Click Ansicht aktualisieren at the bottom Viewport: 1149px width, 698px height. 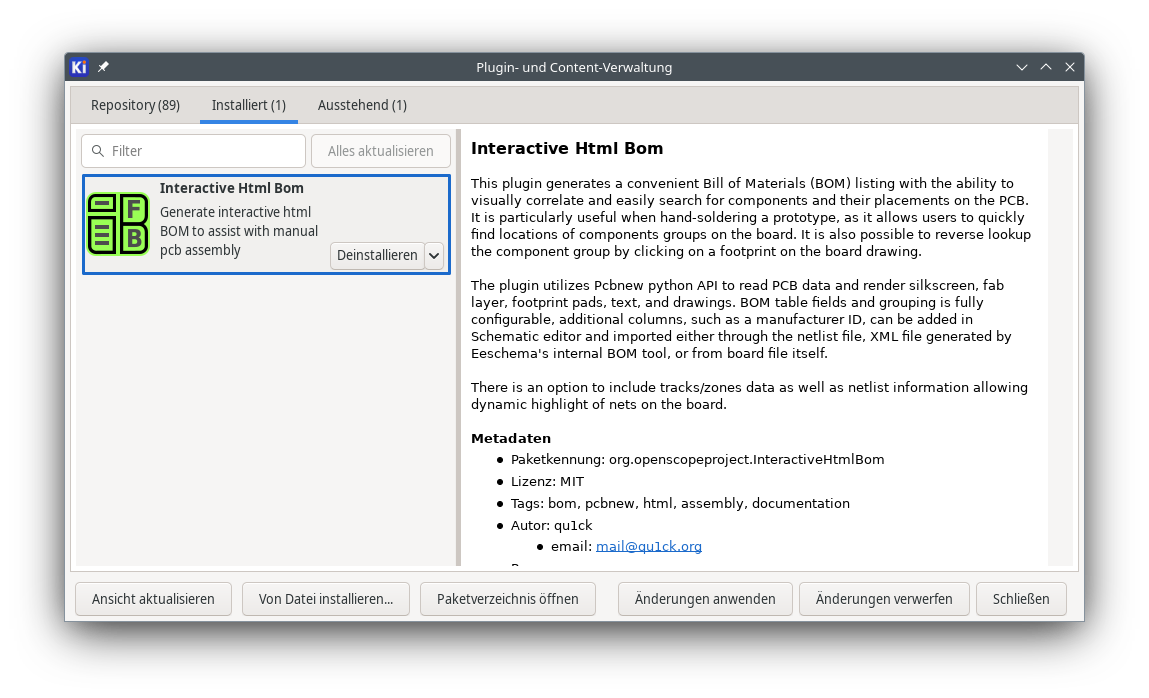pyautogui.click(x=153, y=599)
